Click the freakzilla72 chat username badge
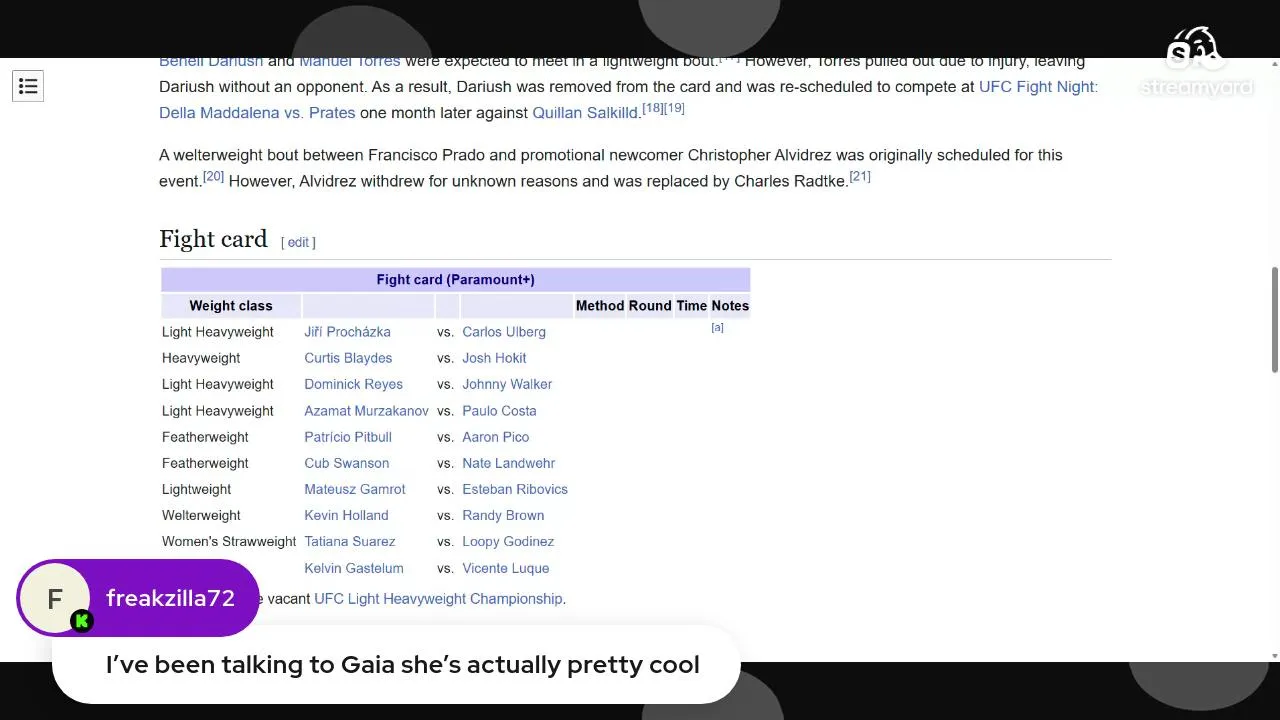 point(170,598)
